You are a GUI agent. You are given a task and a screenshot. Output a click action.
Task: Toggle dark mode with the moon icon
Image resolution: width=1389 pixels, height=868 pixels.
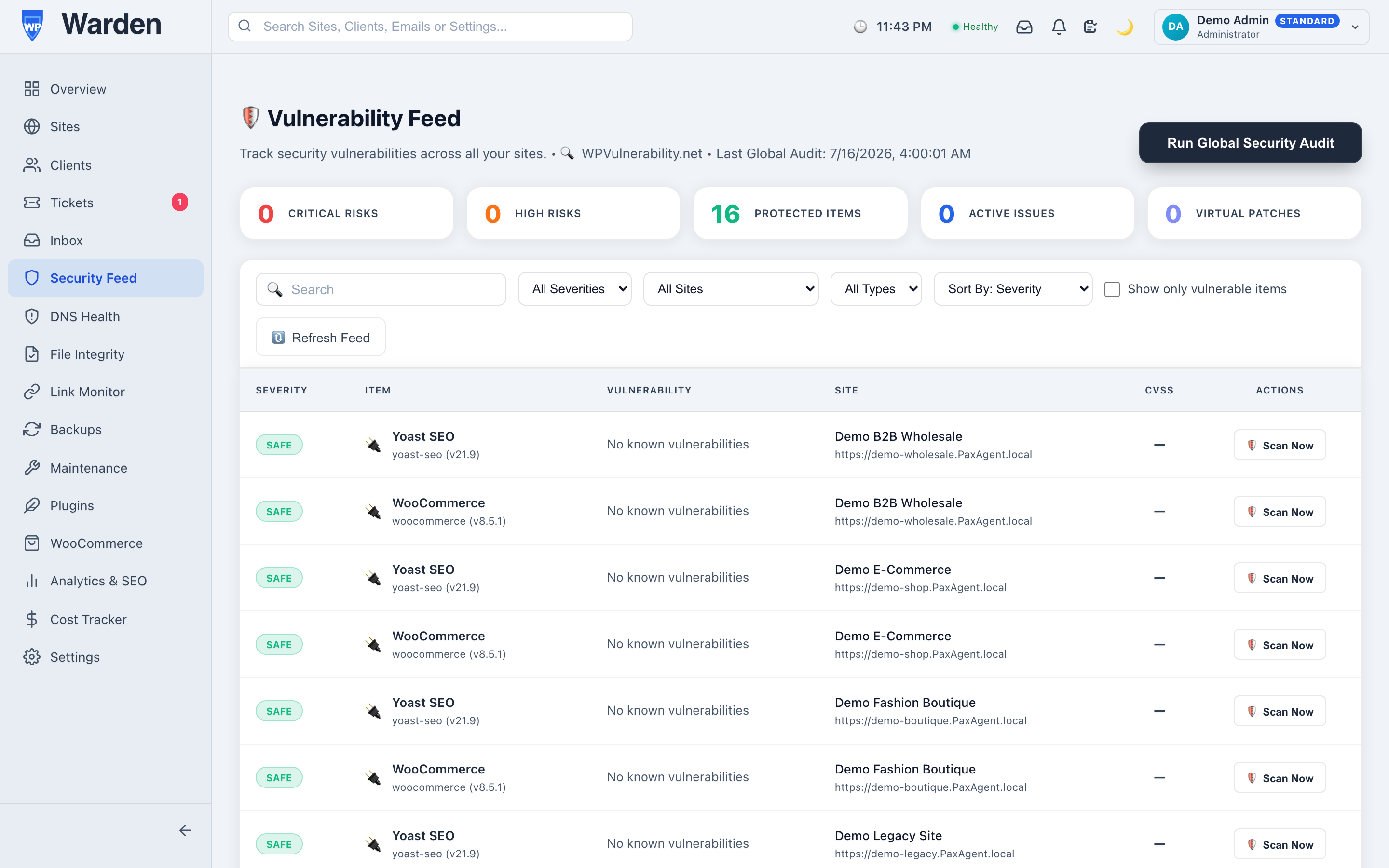pyautogui.click(x=1124, y=27)
